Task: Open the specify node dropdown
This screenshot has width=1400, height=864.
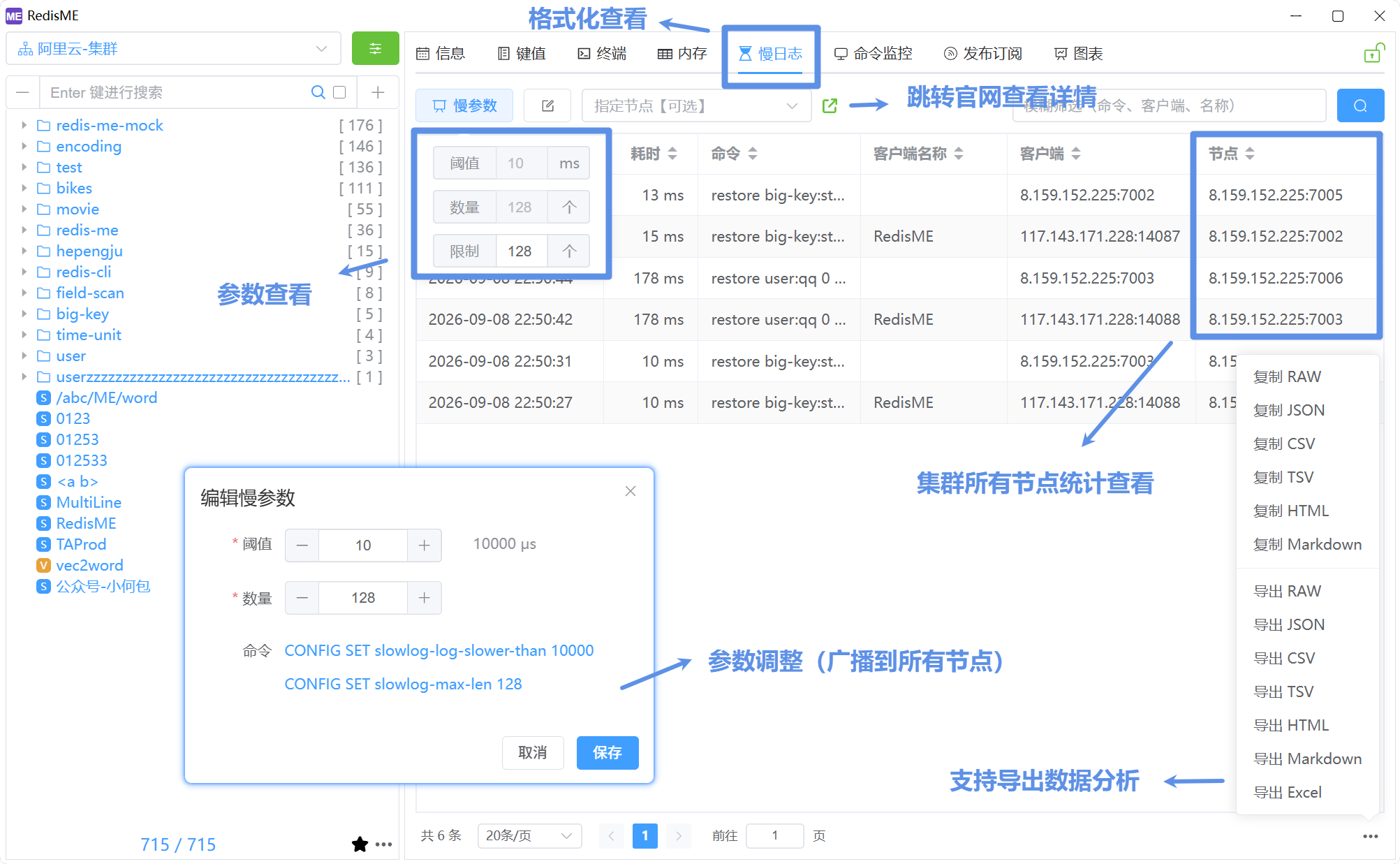Action: [x=696, y=105]
